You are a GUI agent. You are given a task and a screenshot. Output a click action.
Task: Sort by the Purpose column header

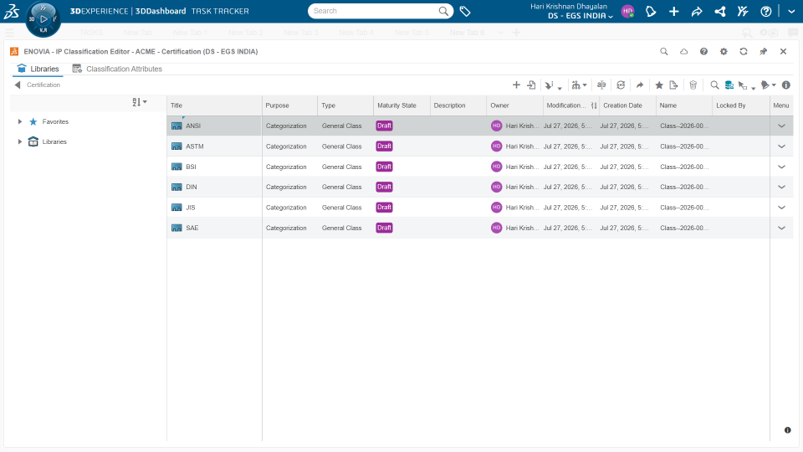pos(277,105)
